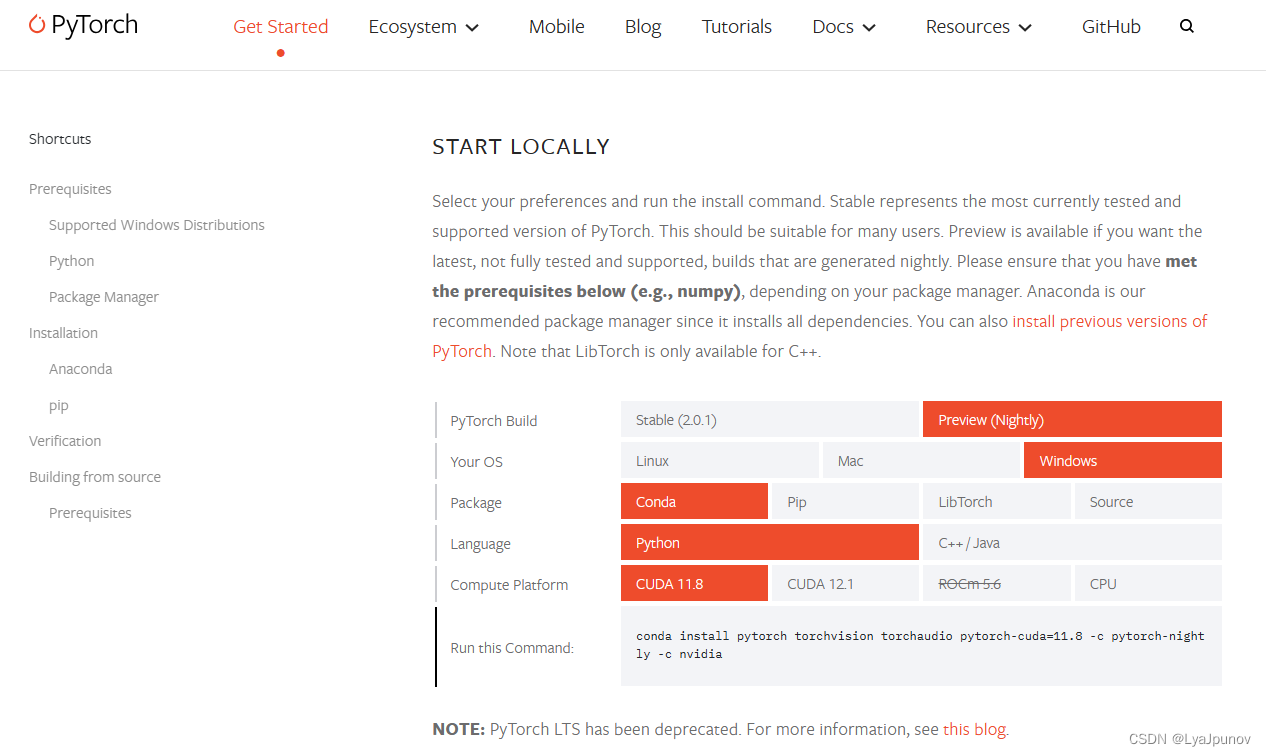
Task: Jump to Anaconda shortcut
Action: [x=81, y=369]
